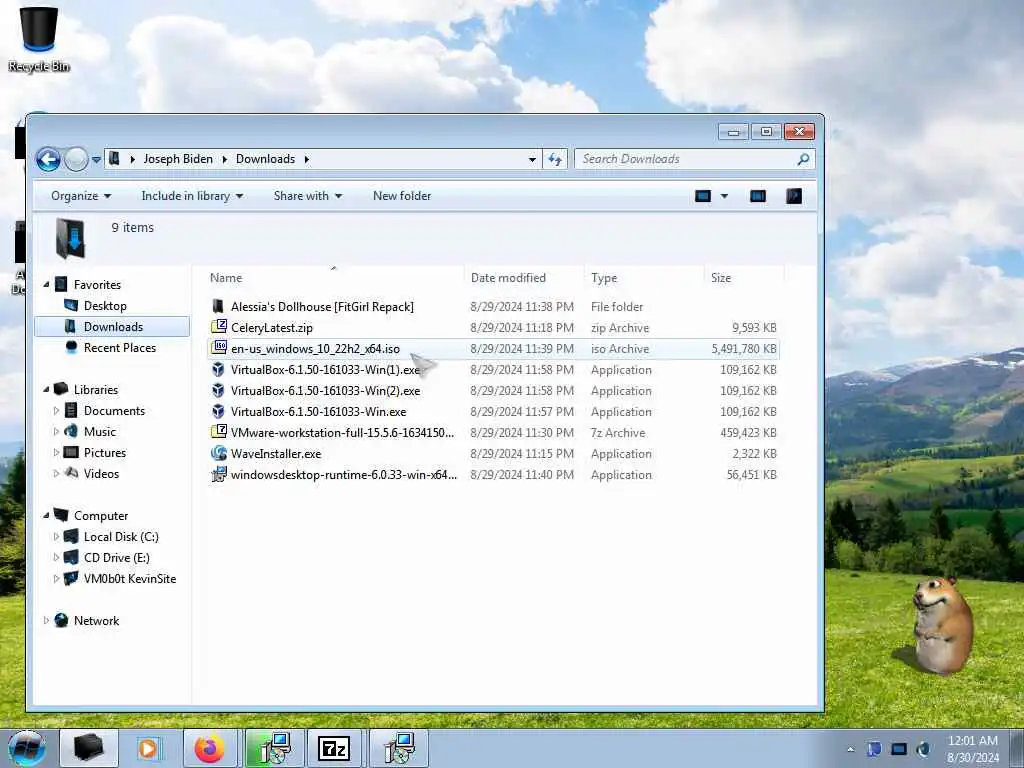Open Recycle Bin on the desktop
Image resolution: width=1024 pixels, height=768 pixels.
point(39,39)
